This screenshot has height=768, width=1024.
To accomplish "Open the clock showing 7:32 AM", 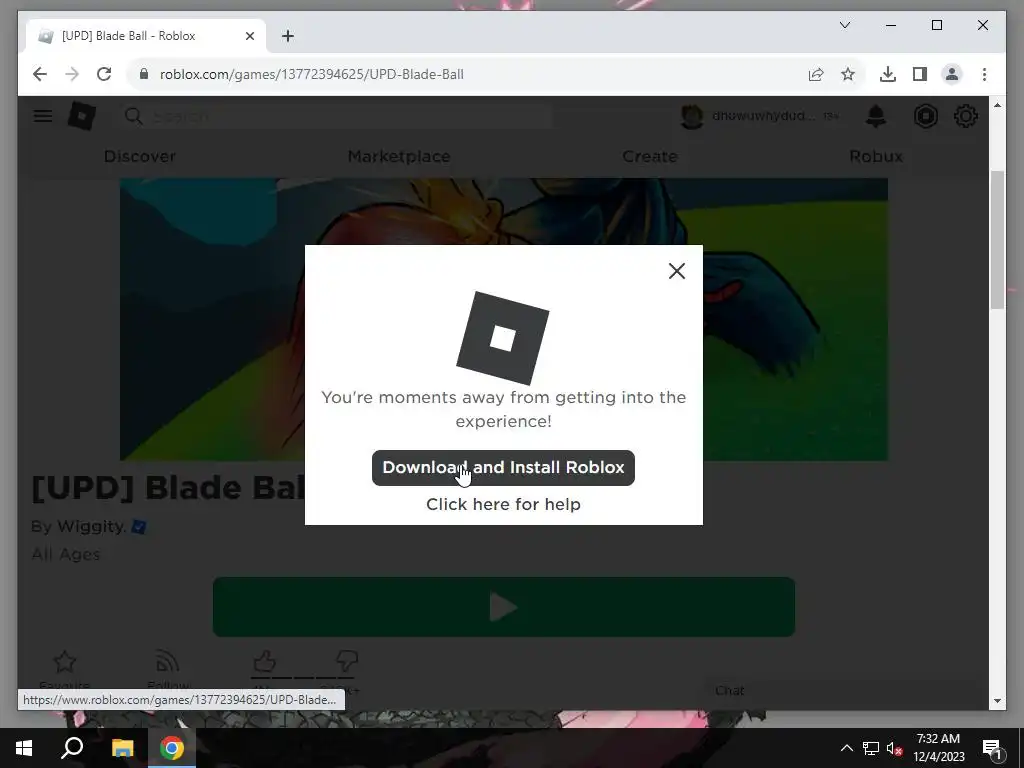I will [x=938, y=748].
